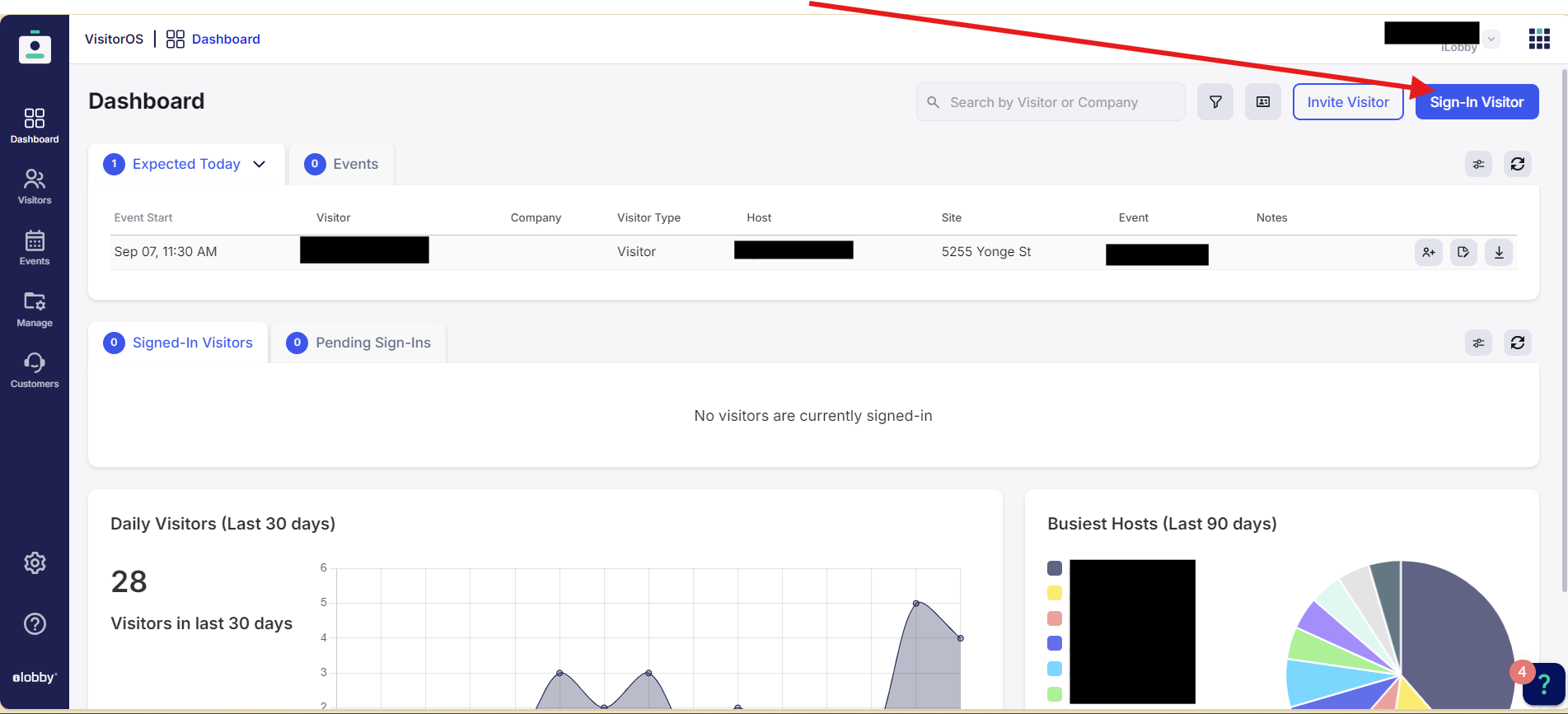Viewport: 1568px width, 714px height.
Task: Open Dashboard in the left sidebar
Action: tap(35, 125)
